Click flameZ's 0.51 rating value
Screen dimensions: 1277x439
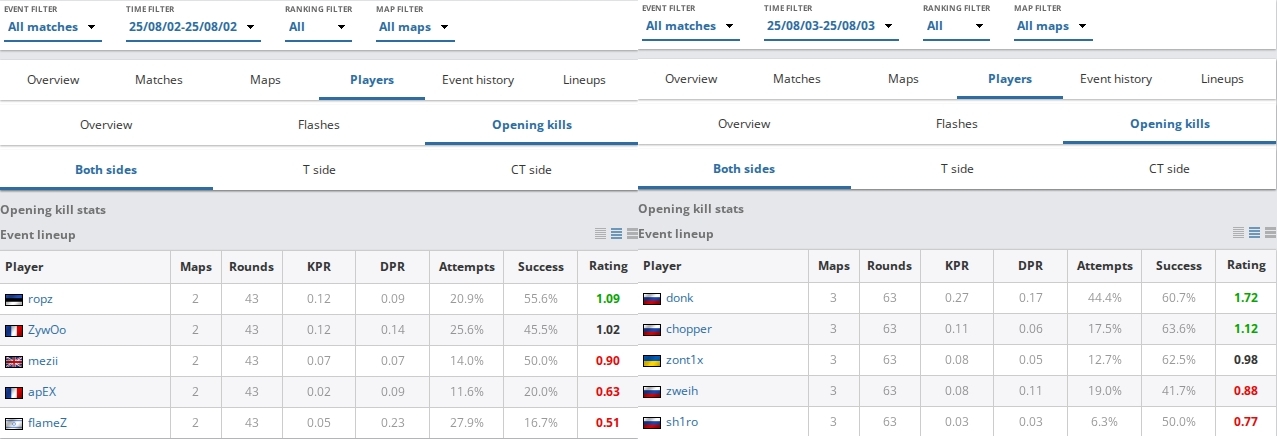pos(608,423)
